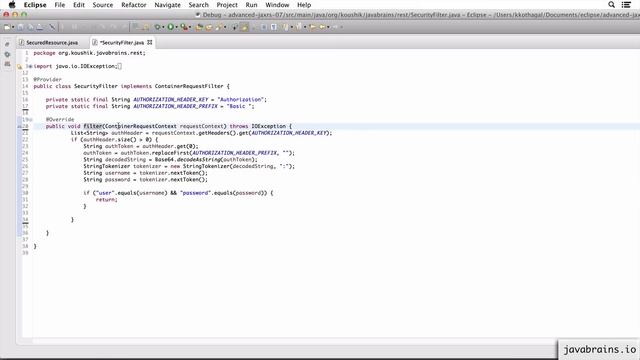The image size is (640, 360).
Task: Click the Save All toolbar icon
Action: [30, 27]
